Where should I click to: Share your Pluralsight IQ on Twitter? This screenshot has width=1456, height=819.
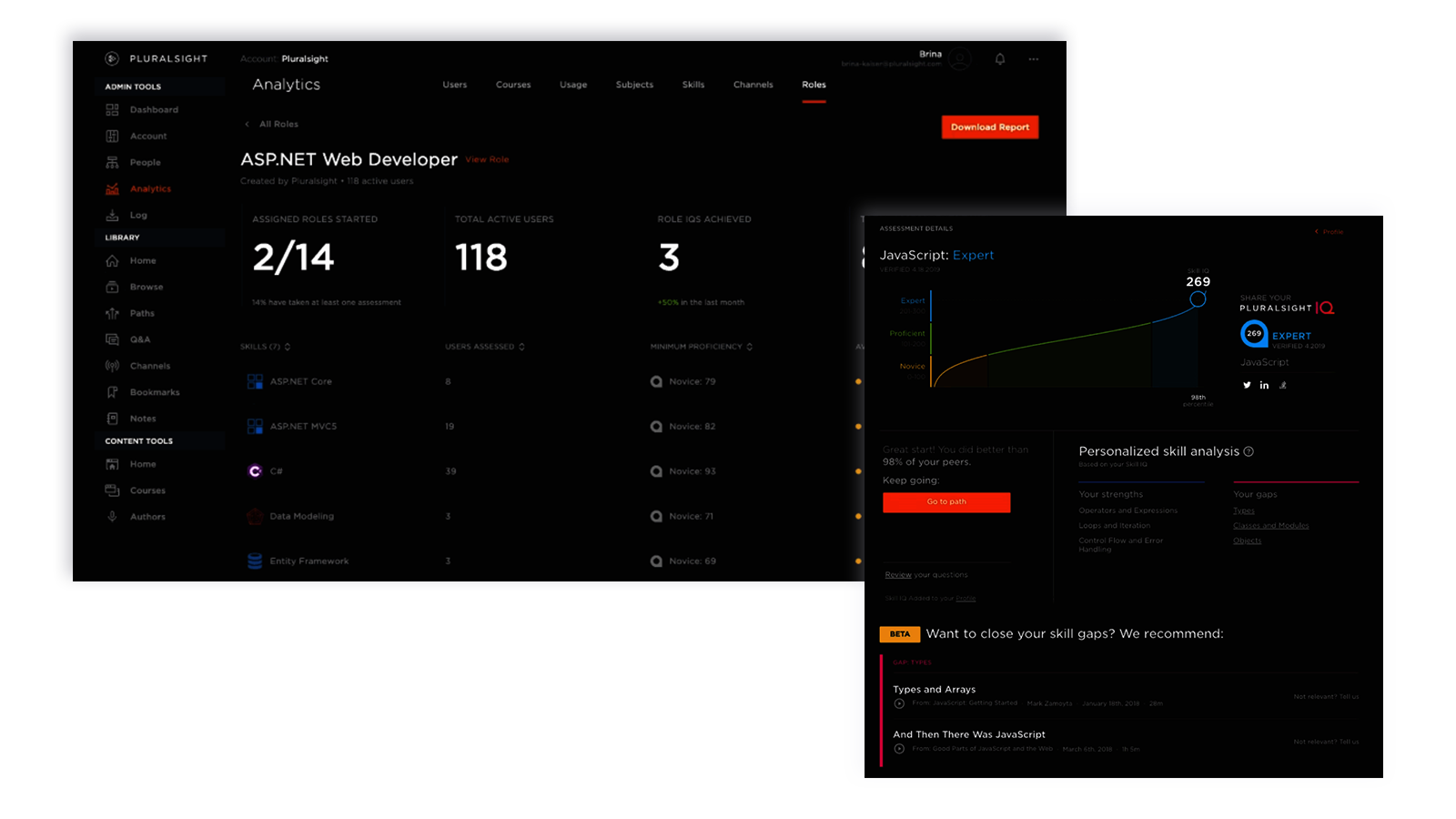click(1247, 385)
